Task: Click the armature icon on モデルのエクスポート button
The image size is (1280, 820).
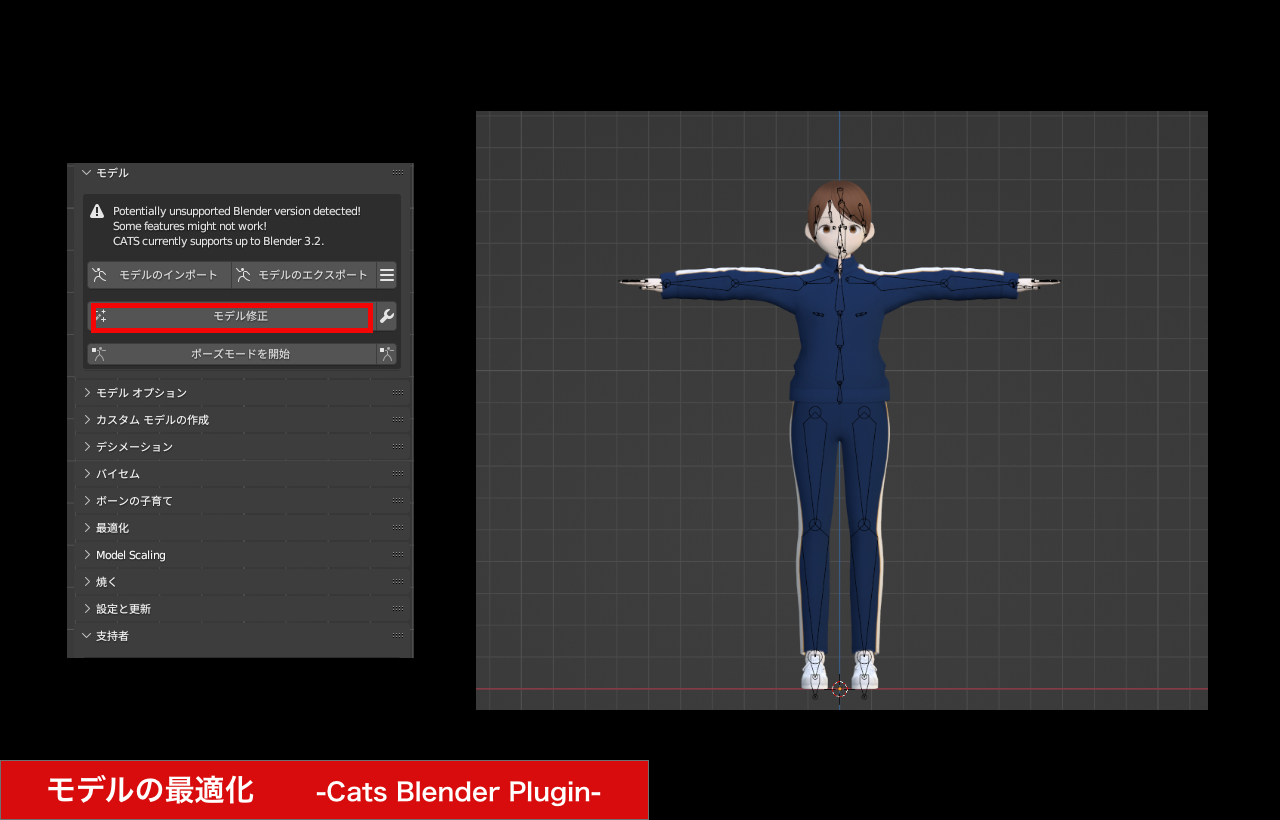Action: pos(245,274)
